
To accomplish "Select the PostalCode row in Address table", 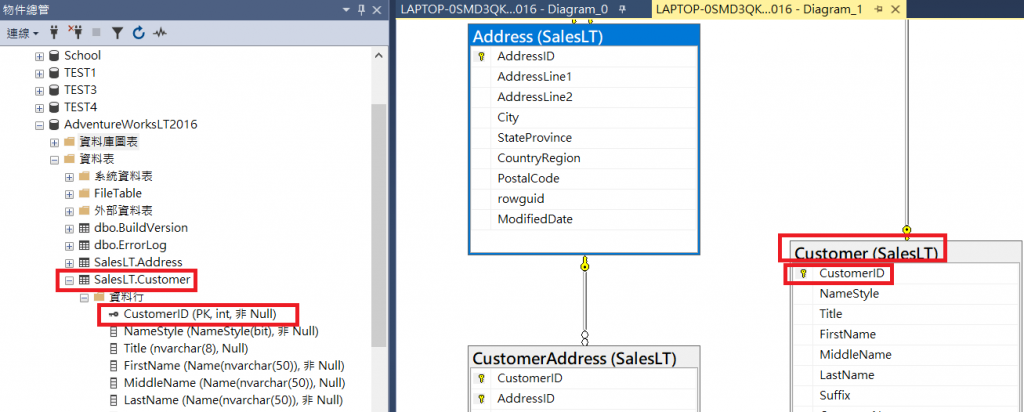I will pyautogui.click(x=584, y=178).
